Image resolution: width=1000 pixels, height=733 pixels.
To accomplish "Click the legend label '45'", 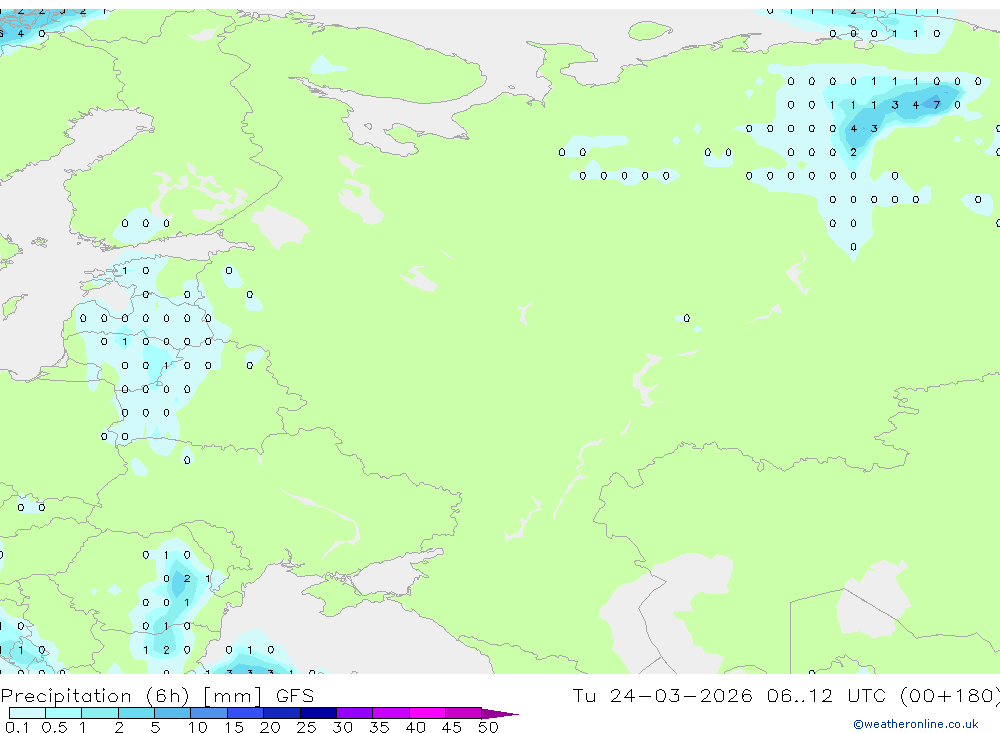I will 452,727.
